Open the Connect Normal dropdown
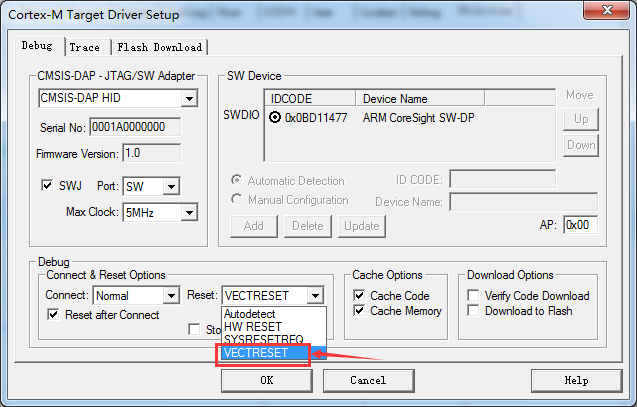The height and width of the screenshot is (407, 637). [x=171, y=296]
